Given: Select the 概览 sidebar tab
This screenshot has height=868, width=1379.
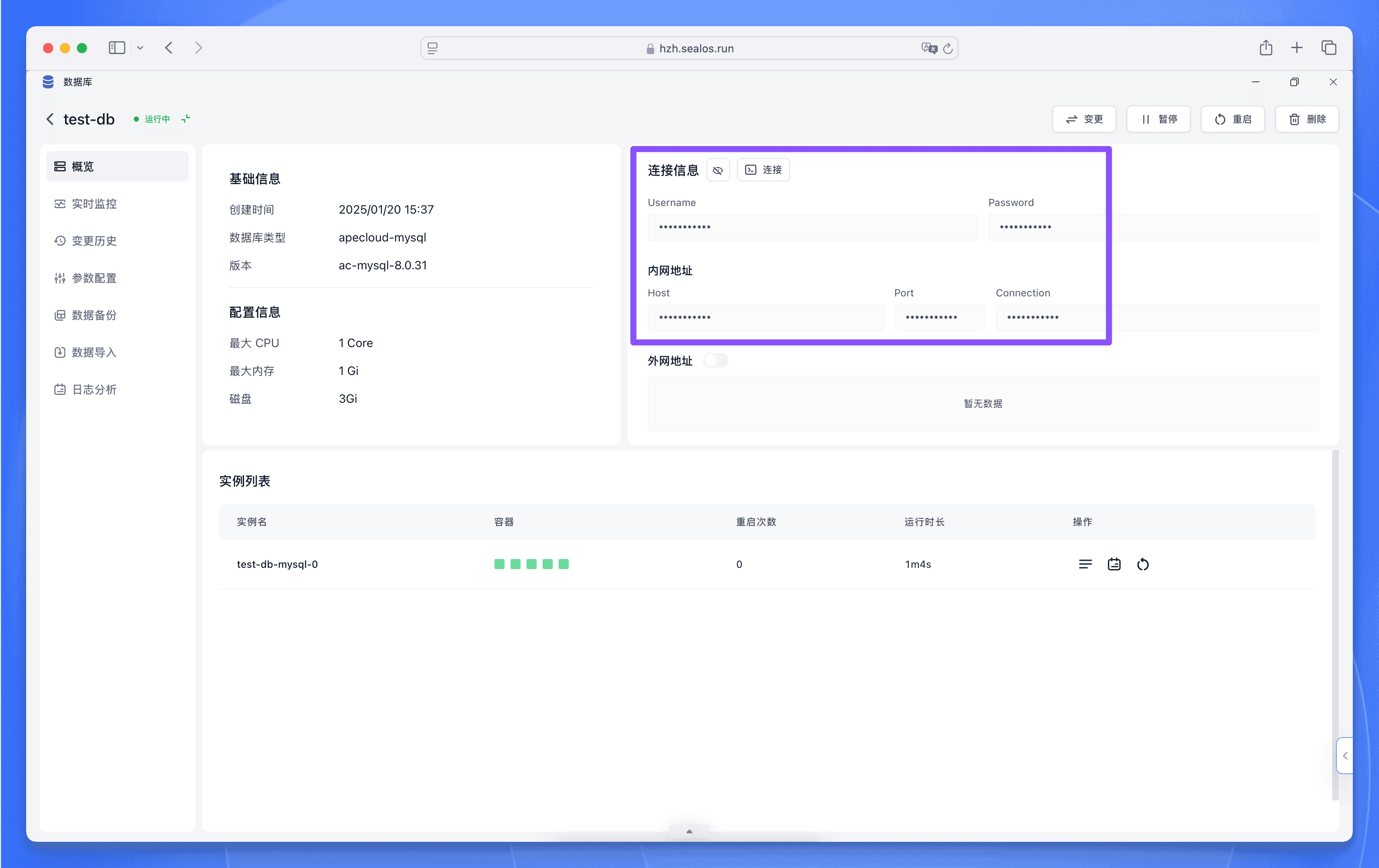Looking at the screenshot, I should [117, 166].
